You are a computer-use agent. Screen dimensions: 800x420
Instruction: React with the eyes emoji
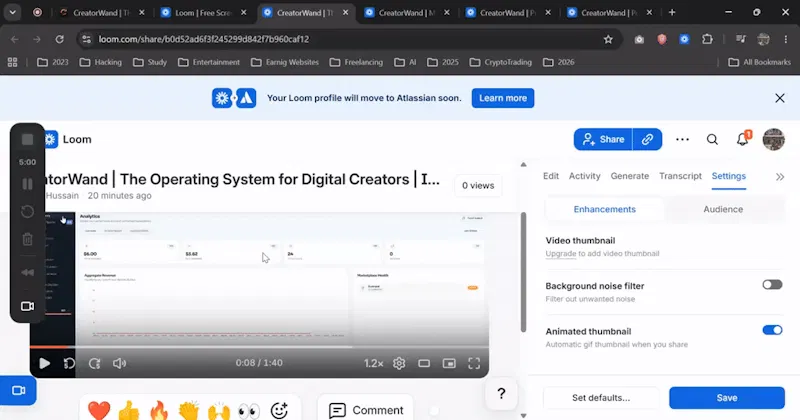(x=248, y=410)
